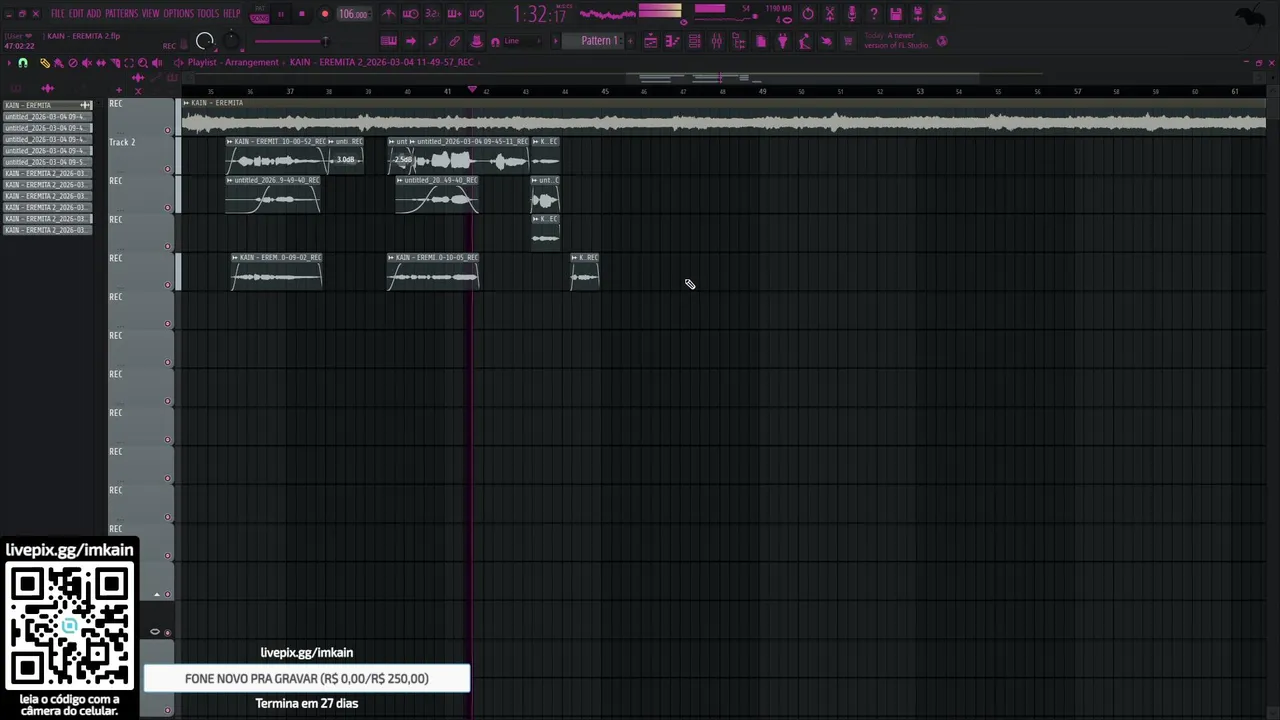
Task: Click the master pitch knob
Action: point(231,40)
